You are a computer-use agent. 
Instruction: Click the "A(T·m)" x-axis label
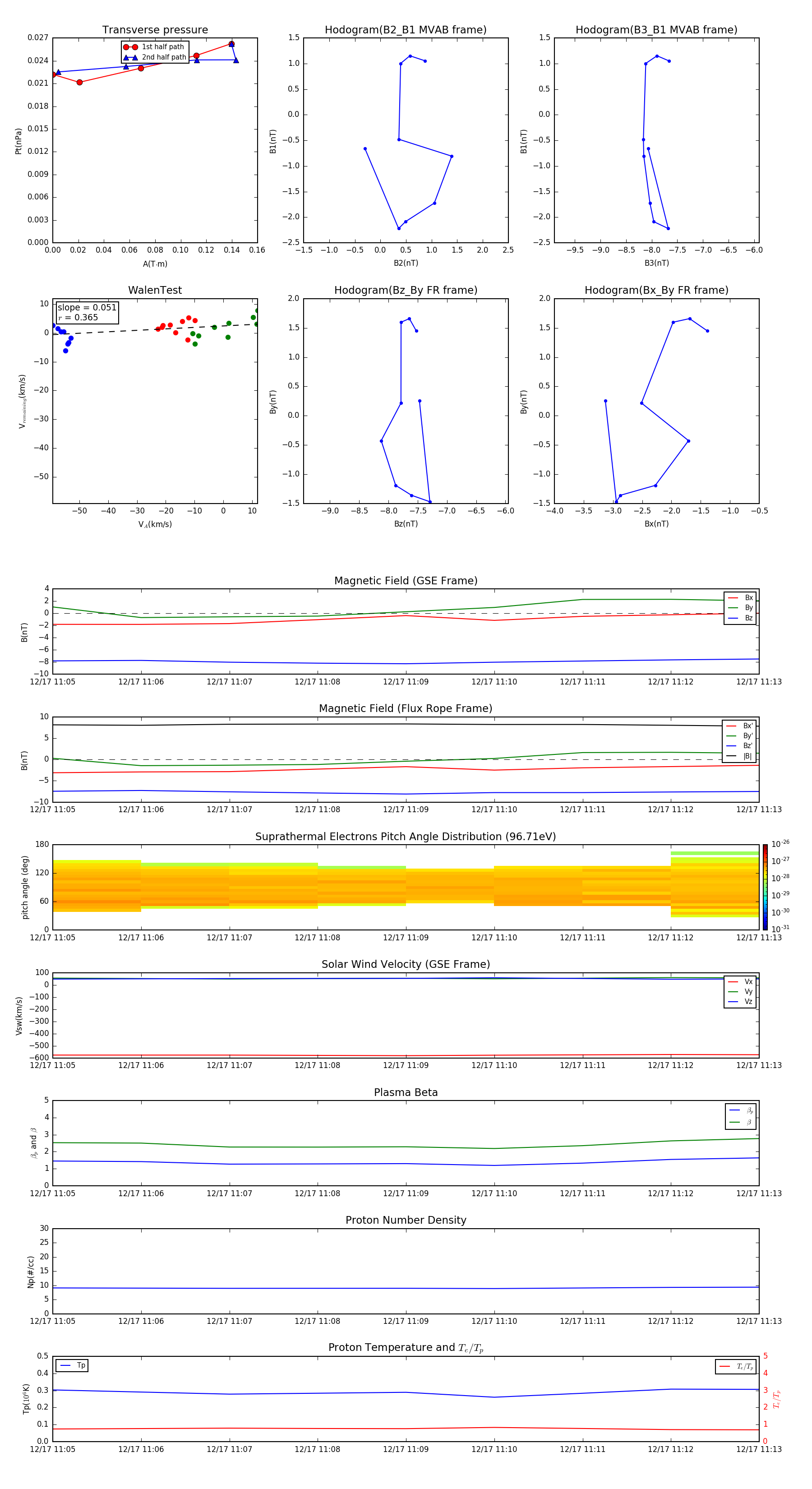(155, 264)
